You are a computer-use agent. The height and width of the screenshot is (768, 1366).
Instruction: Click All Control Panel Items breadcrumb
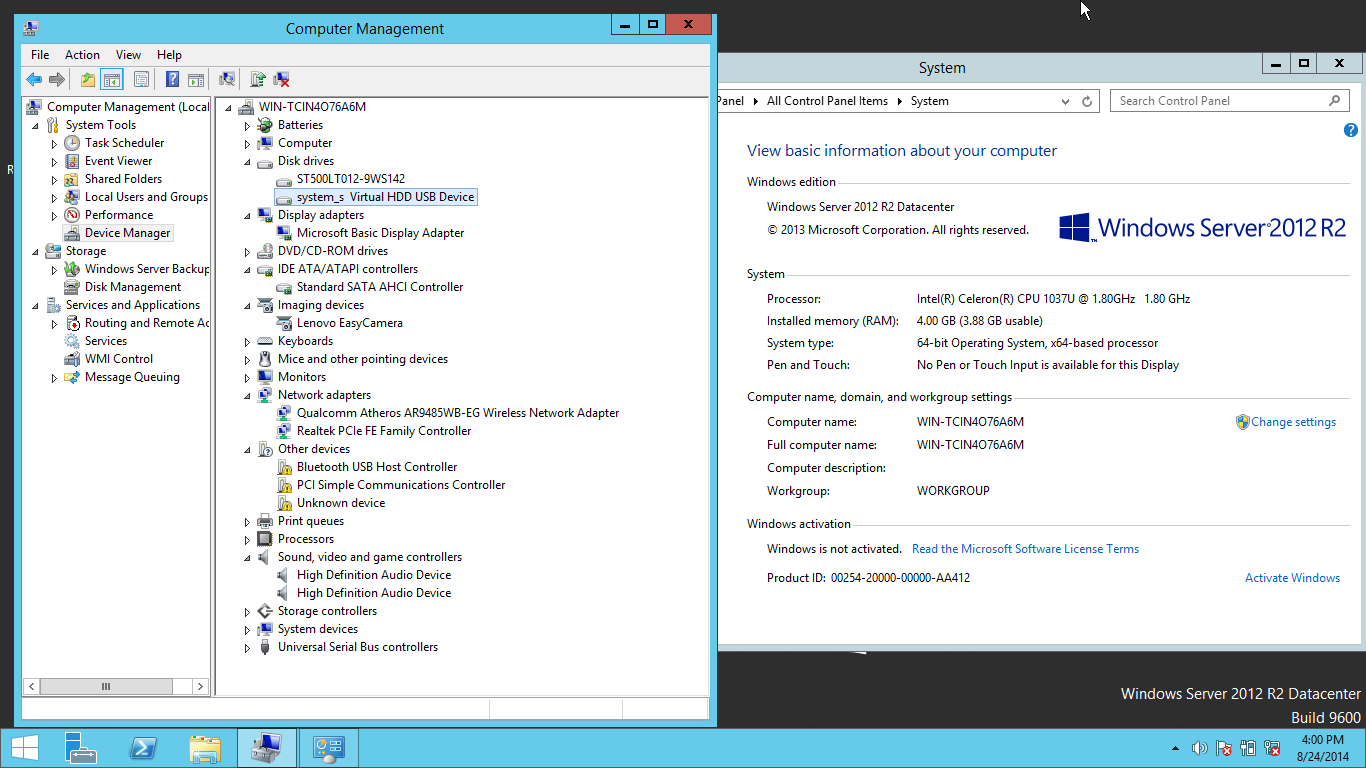(x=827, y=101)
